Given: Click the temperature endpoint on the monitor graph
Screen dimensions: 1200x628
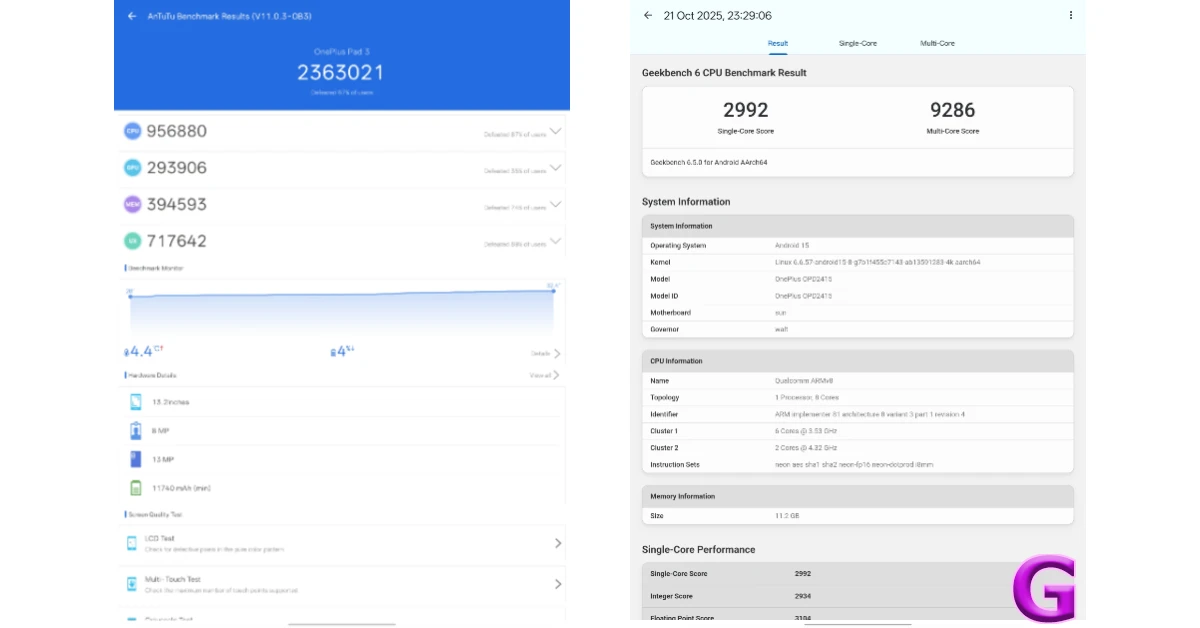Looking at the screenshot, I should pyautogui.click(x=553, y=291).
